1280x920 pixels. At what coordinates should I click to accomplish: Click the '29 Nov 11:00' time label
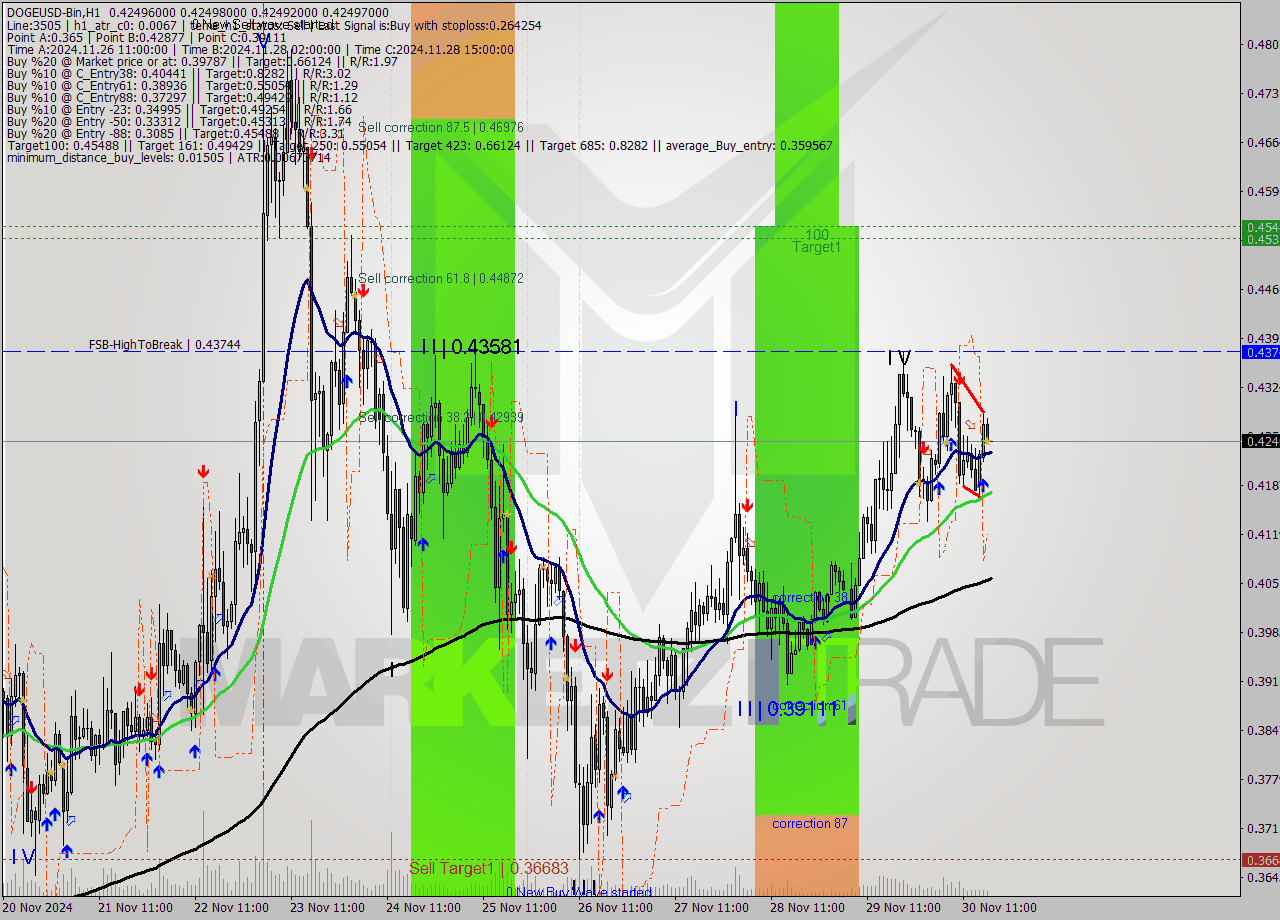coord(902,908)
